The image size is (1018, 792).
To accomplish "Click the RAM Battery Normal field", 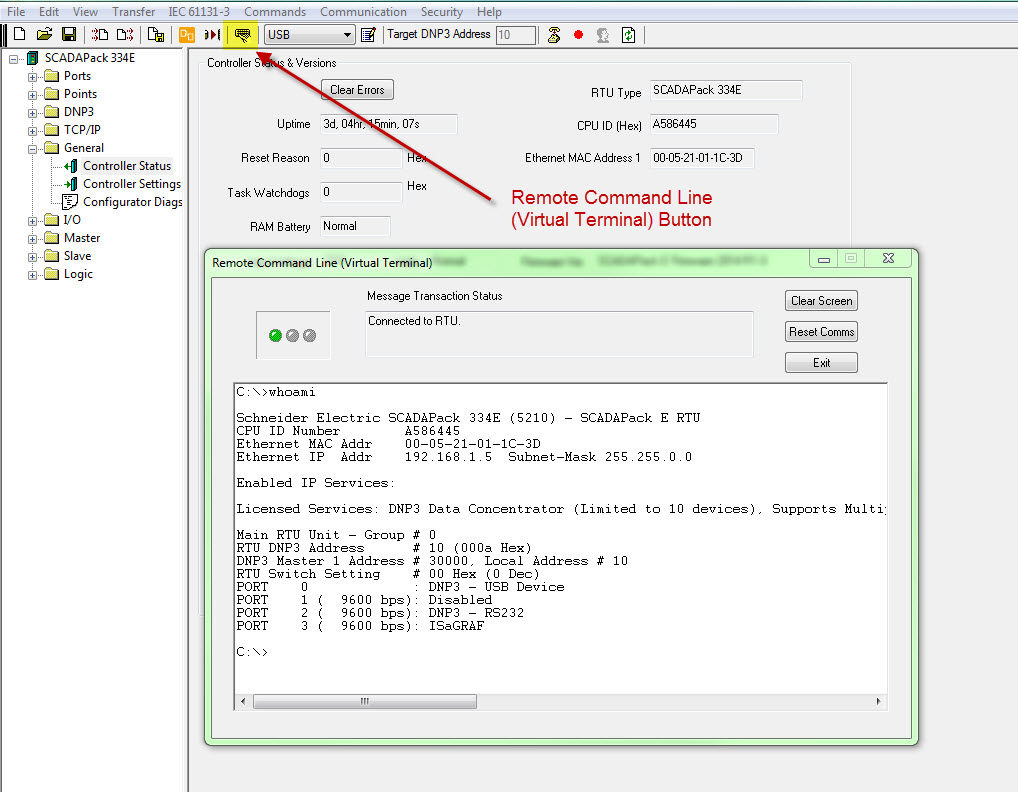I will [355, 226].
